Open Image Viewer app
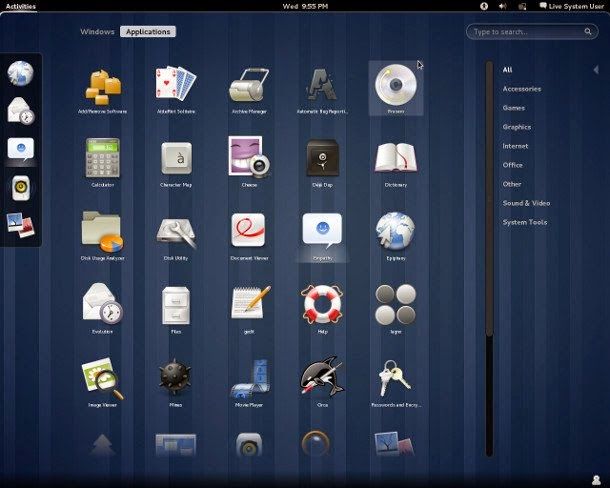Screen dimensions: 610x488 [102, 382]
